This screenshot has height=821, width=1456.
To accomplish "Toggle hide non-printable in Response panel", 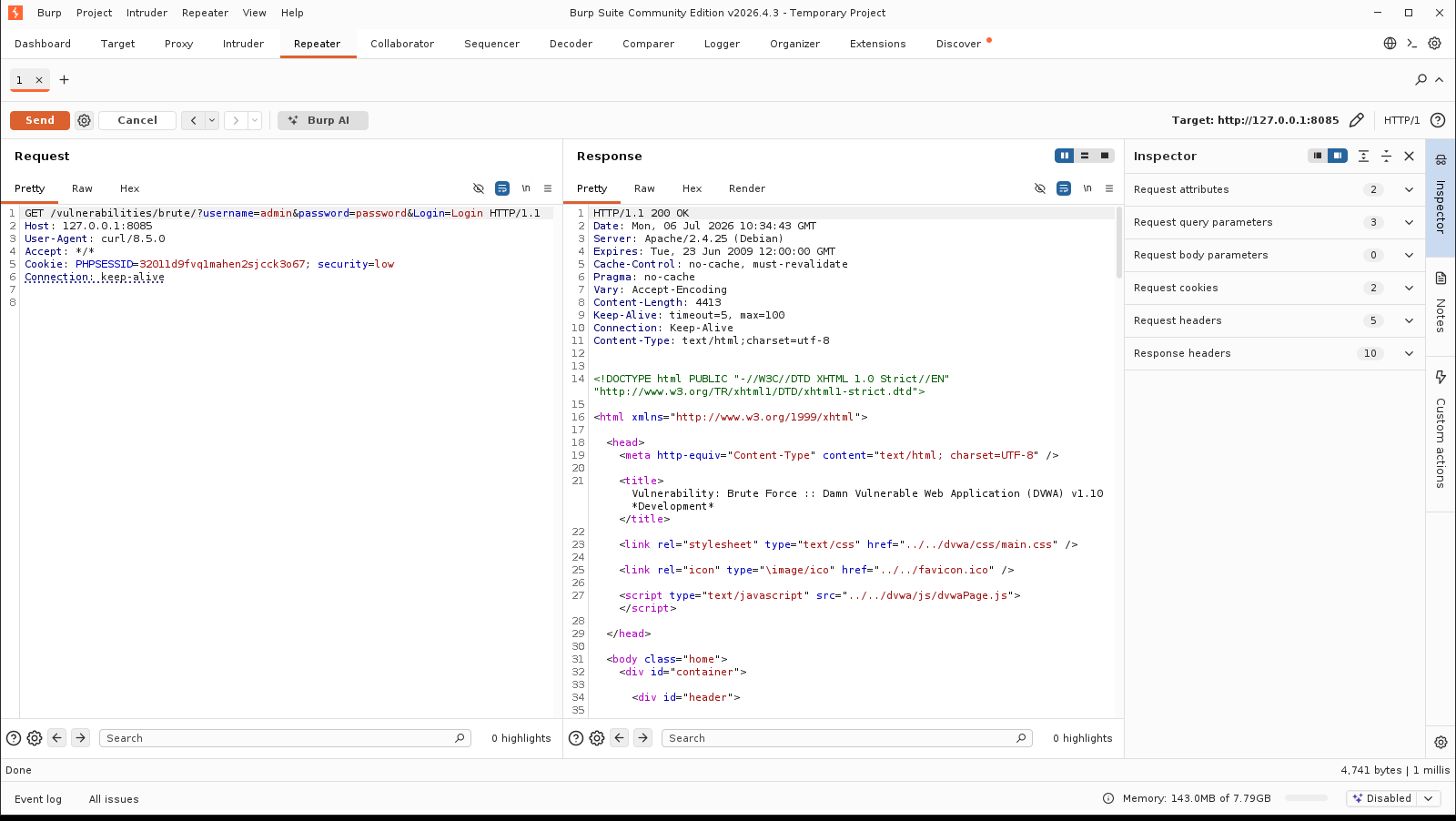I will [1040, 188].
